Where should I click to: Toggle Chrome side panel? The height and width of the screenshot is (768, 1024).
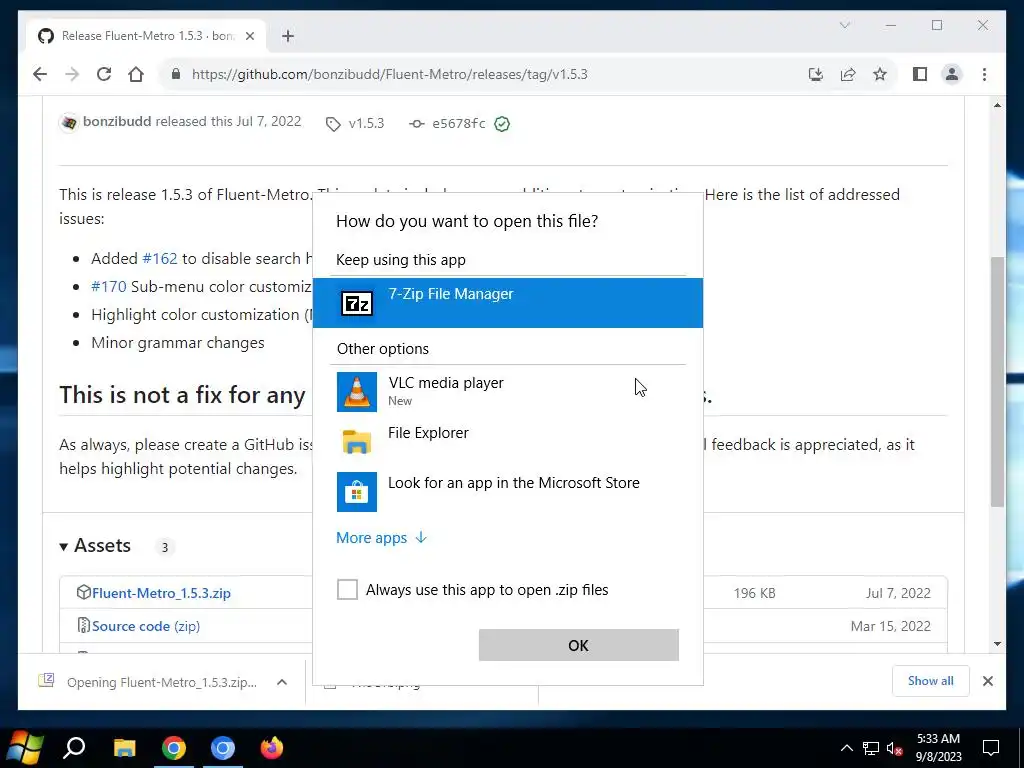pos(920,74)
